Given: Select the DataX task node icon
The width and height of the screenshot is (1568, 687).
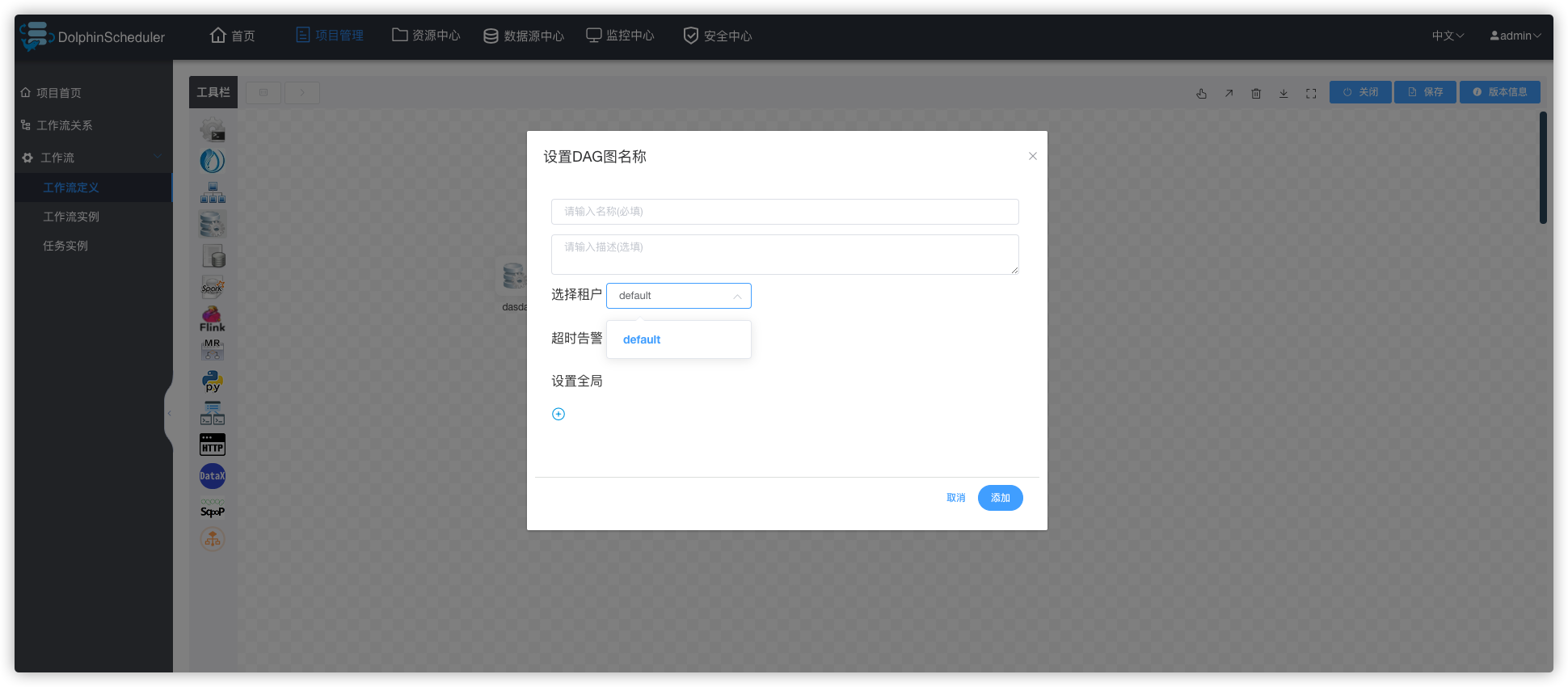Looking at the screenshot, I should click(213, 476).
